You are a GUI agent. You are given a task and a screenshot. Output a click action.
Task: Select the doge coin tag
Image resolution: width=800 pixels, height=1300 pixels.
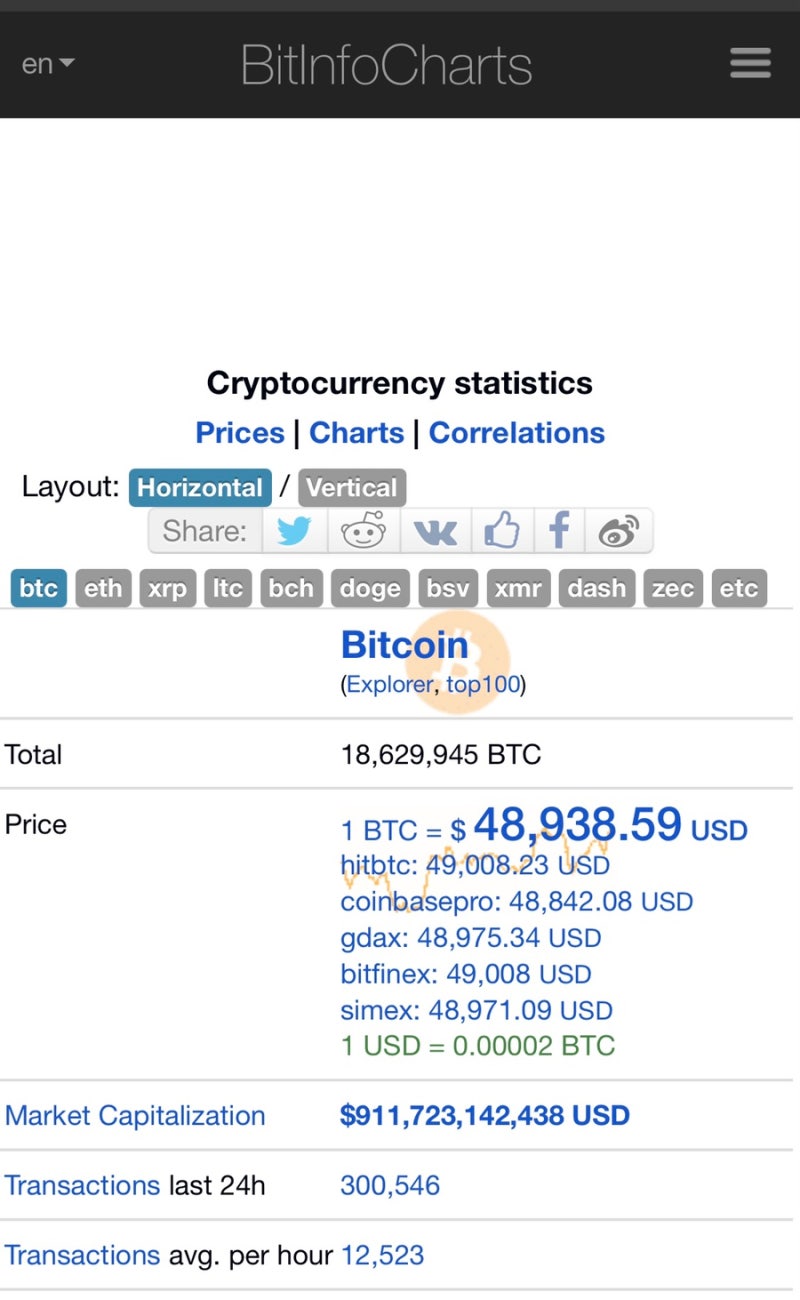click(370, 588)
